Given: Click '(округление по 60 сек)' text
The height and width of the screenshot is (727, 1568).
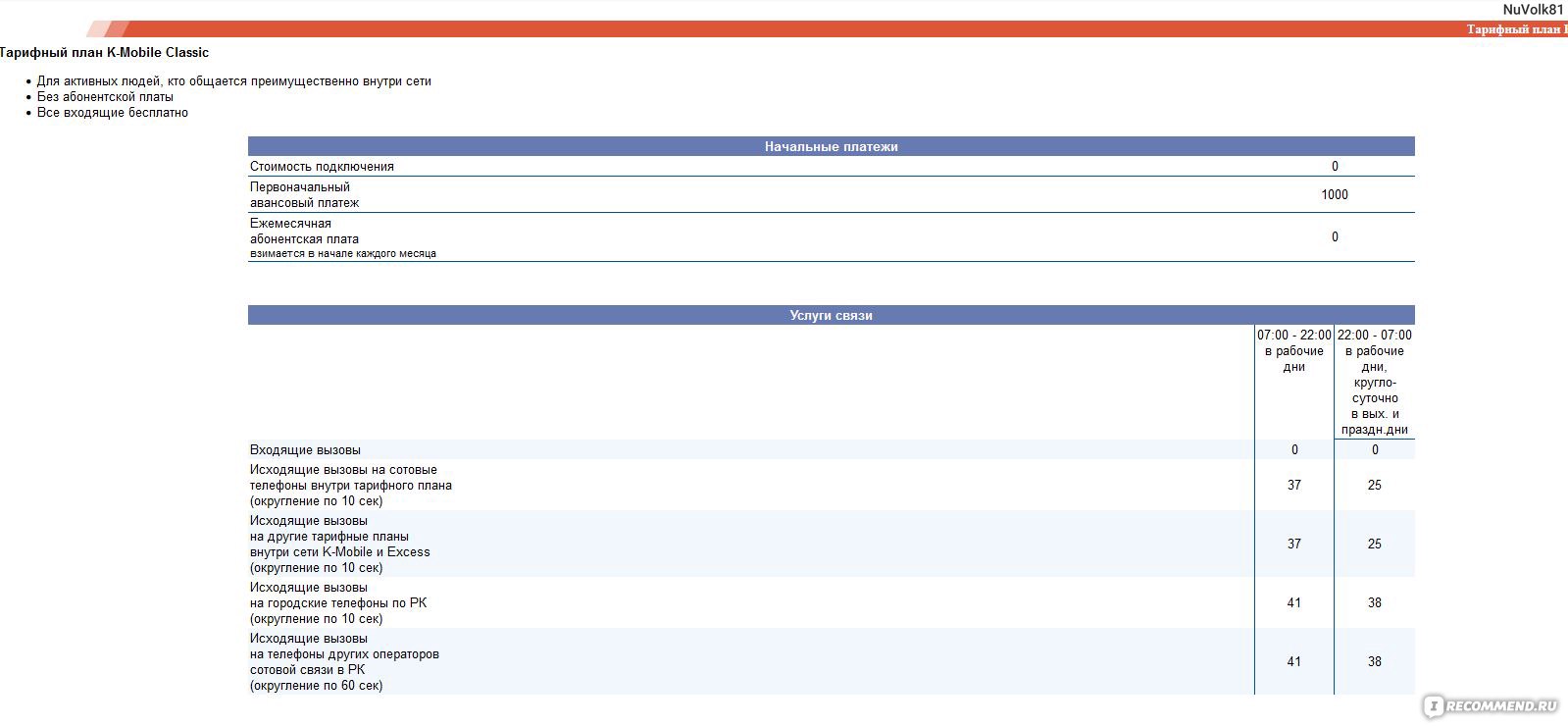Looking at the screenshot, I should [316, 686].
